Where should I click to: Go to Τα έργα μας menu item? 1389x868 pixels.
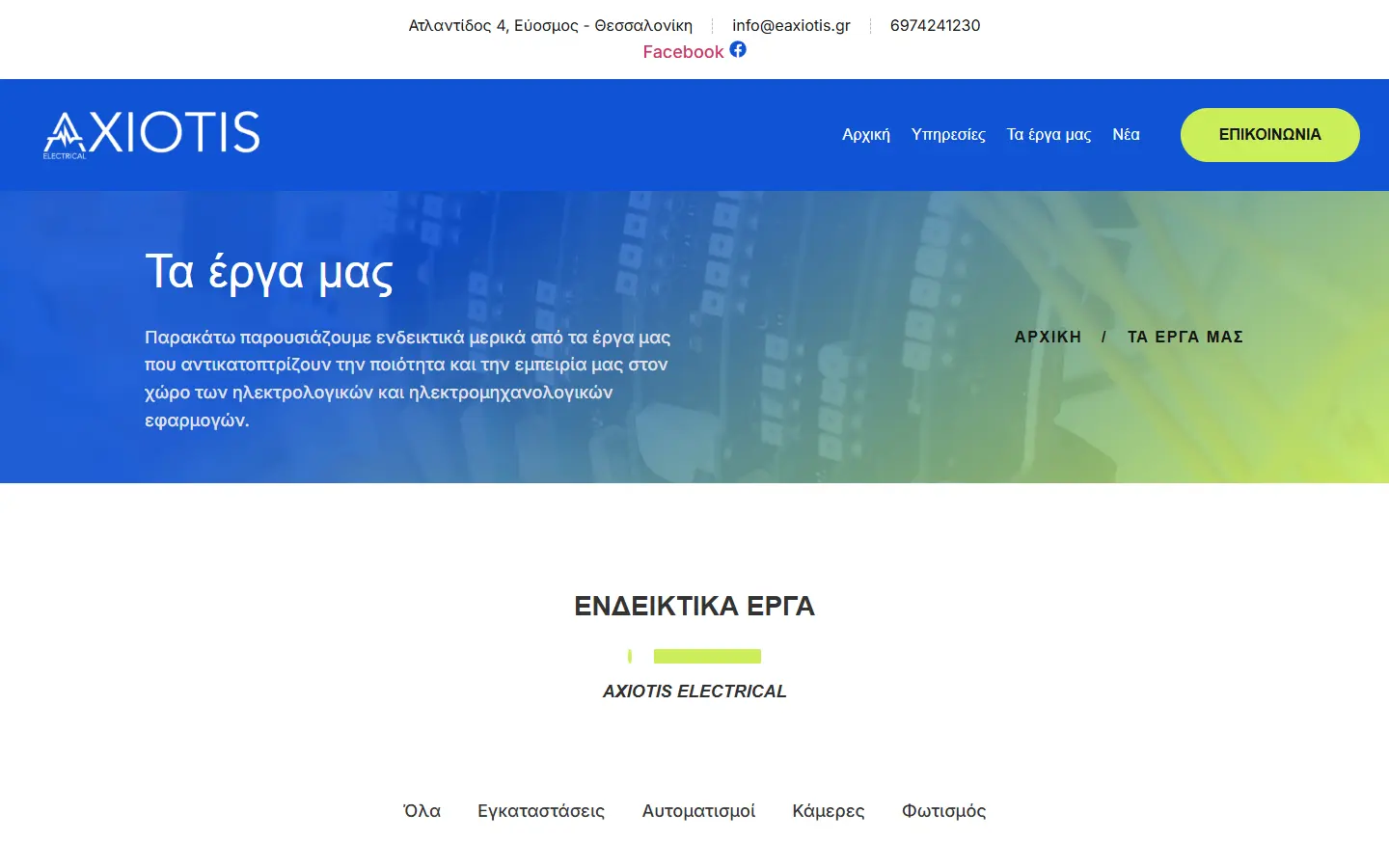coord(1049,135)
